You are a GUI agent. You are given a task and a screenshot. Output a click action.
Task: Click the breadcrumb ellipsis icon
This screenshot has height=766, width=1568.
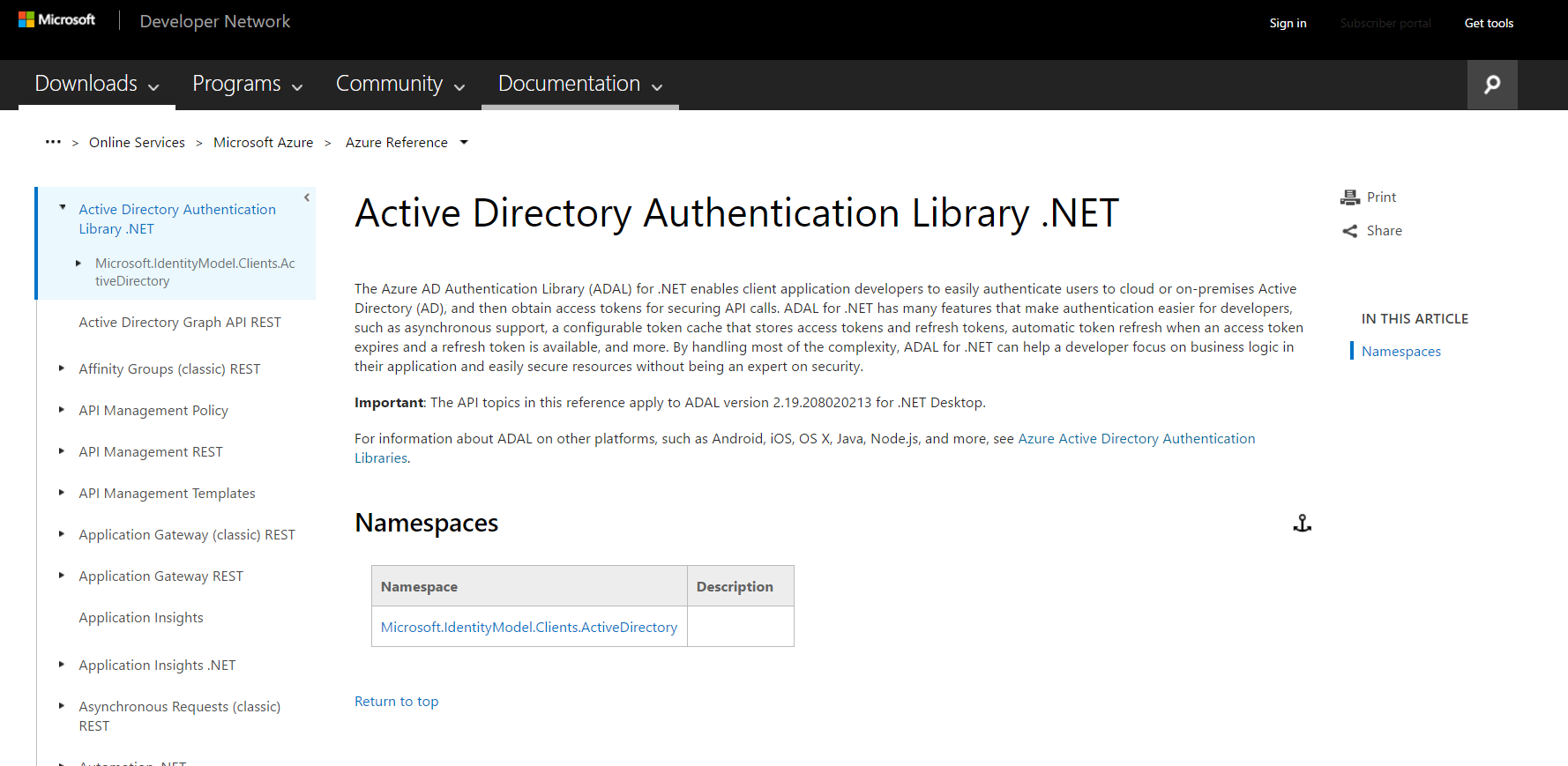click(53, 142)
